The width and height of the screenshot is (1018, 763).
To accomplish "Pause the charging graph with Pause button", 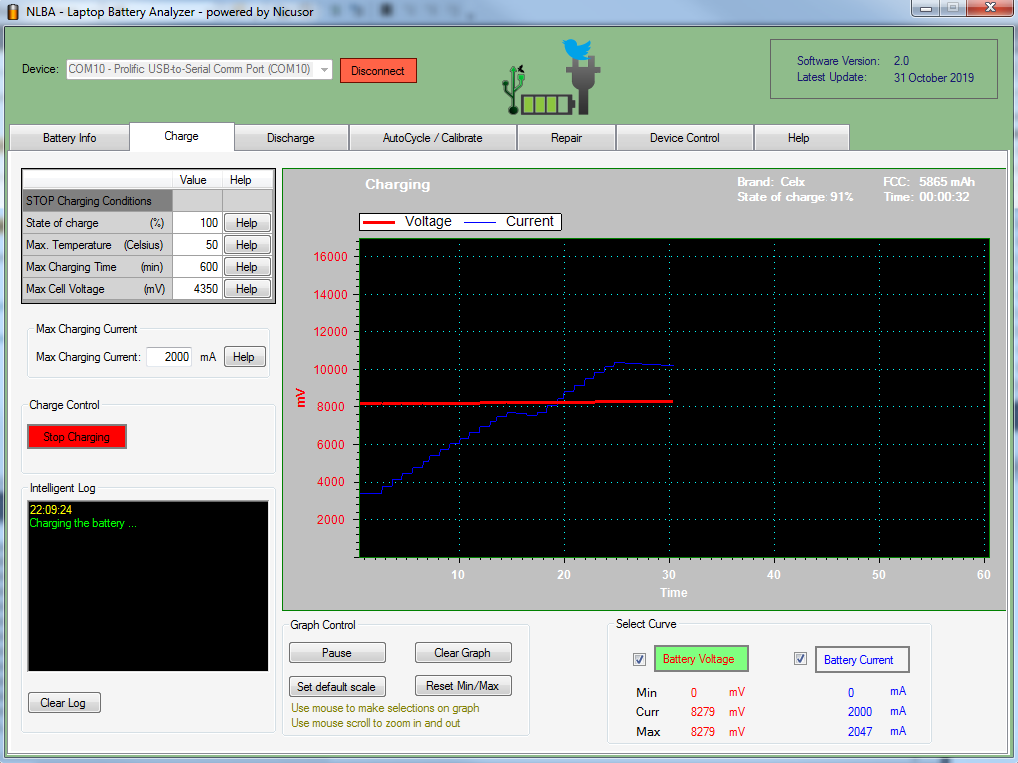I will 337,652.
